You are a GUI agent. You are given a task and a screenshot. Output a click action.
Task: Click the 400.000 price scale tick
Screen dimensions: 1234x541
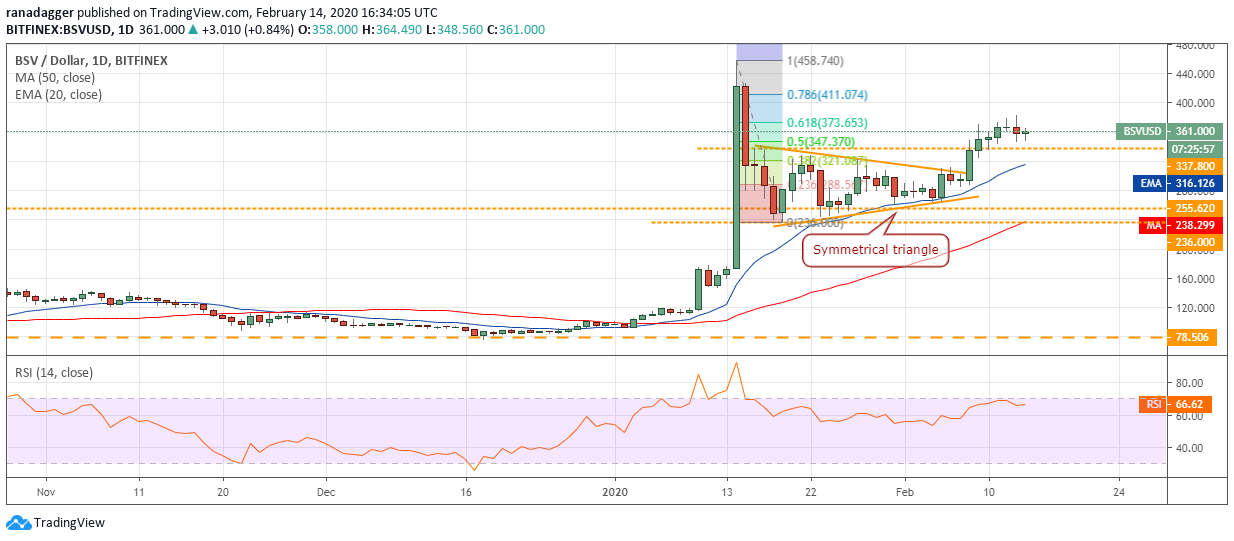tap(1196, 103)
